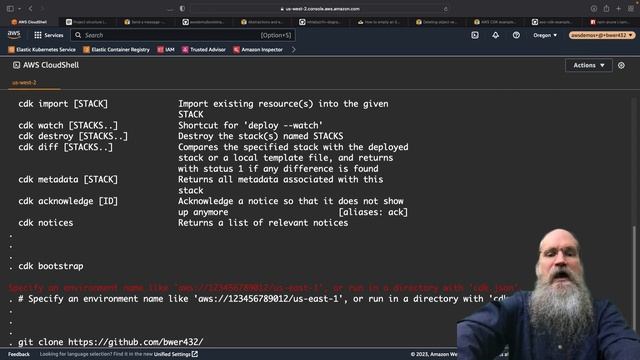Click the AWS console Search field
This screenshot has height=360, width=640.
[x=183, y=35]
